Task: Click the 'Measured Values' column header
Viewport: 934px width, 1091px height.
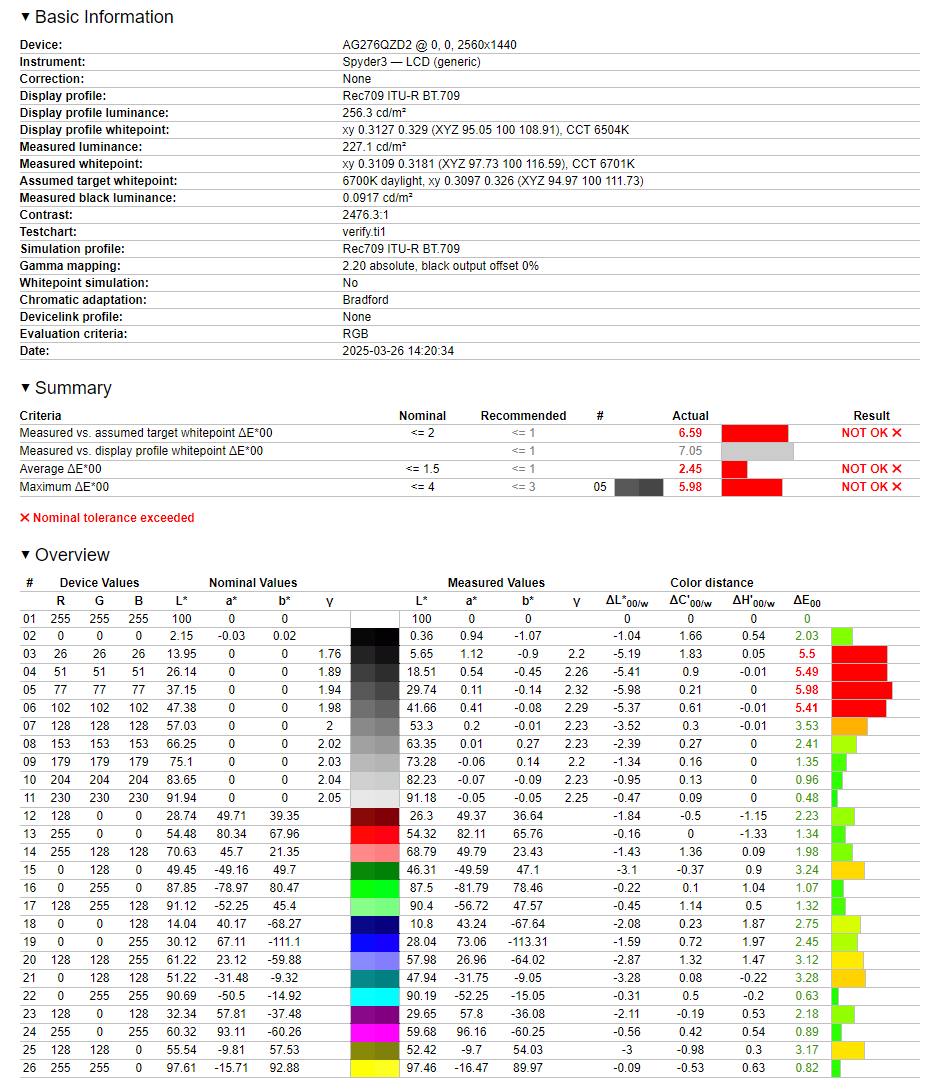Action: point(496,583)
